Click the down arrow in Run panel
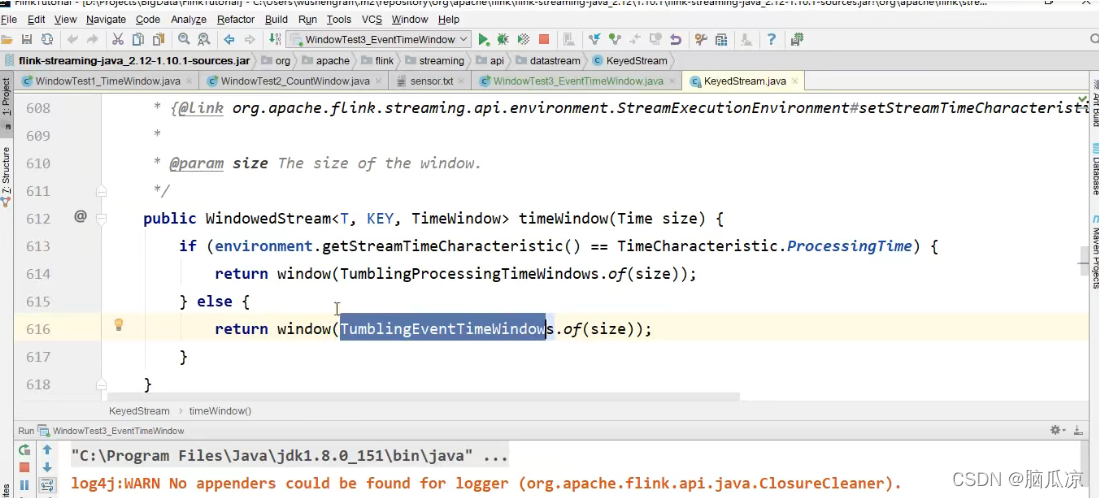The width and height of the screenshot is (1099, 498). pos(47,467)
